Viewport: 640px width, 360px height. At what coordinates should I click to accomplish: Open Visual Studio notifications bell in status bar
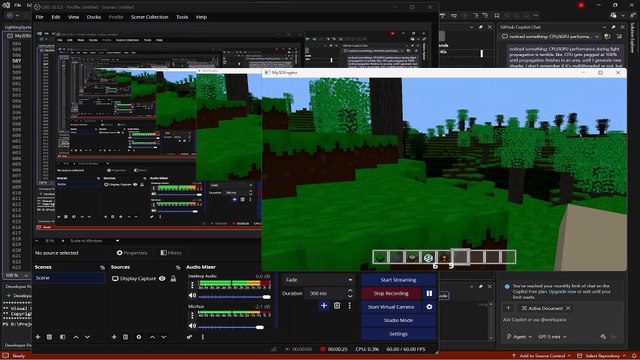(x=634, y=356)
